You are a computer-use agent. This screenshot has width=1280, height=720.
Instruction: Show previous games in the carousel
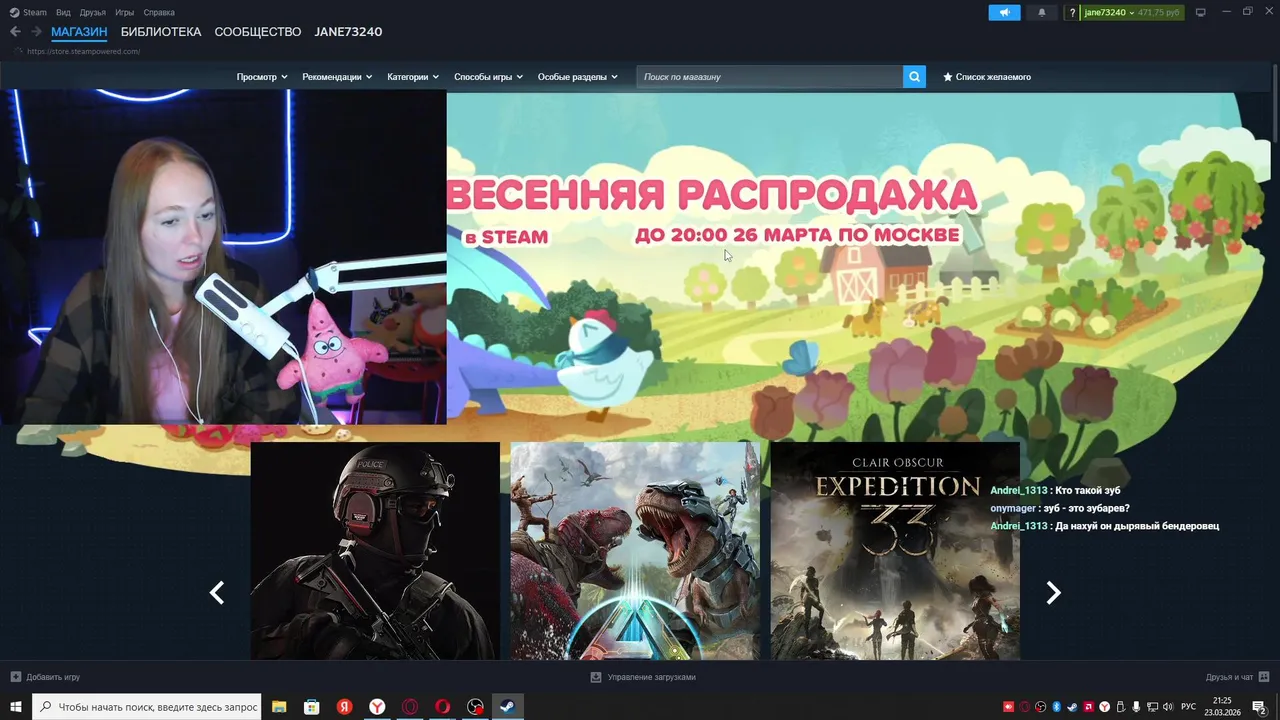click(x=216, y=593)
